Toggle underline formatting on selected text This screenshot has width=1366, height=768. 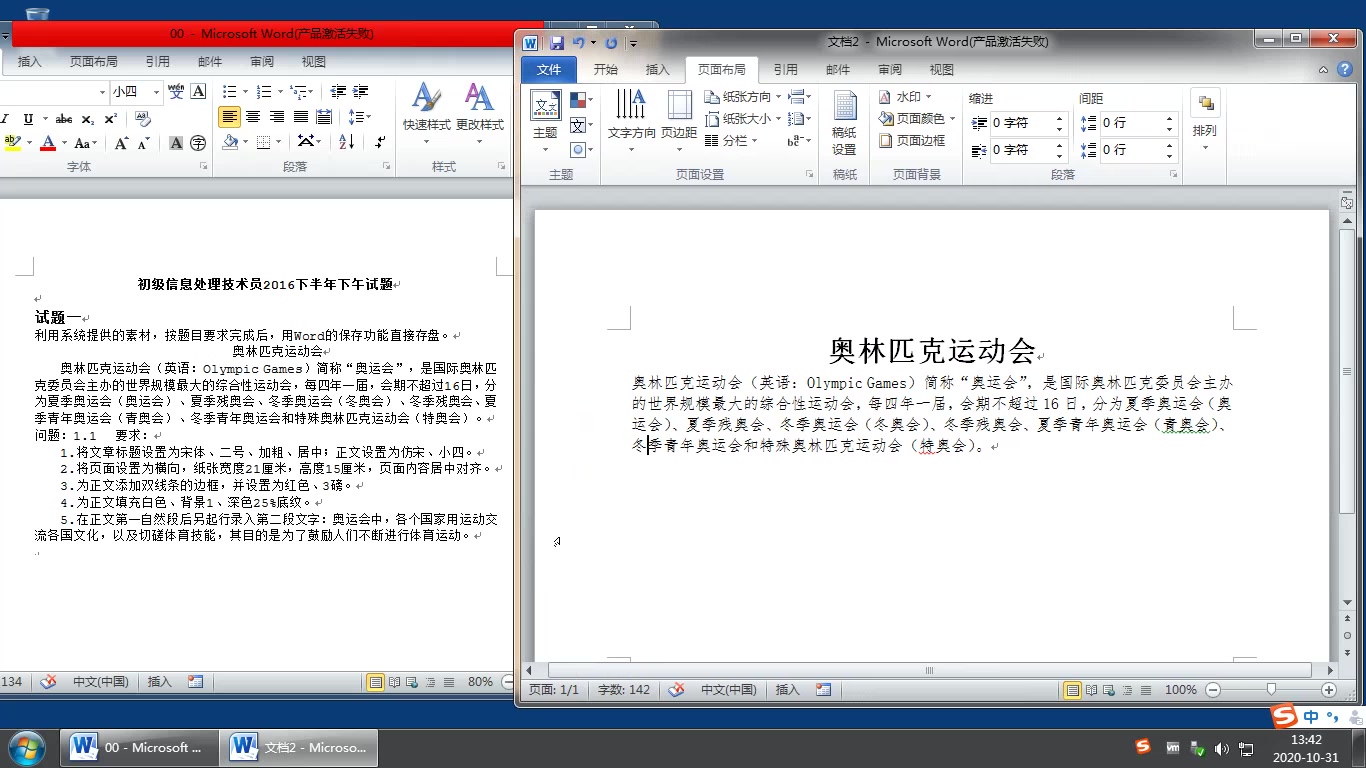coord(28,118)
